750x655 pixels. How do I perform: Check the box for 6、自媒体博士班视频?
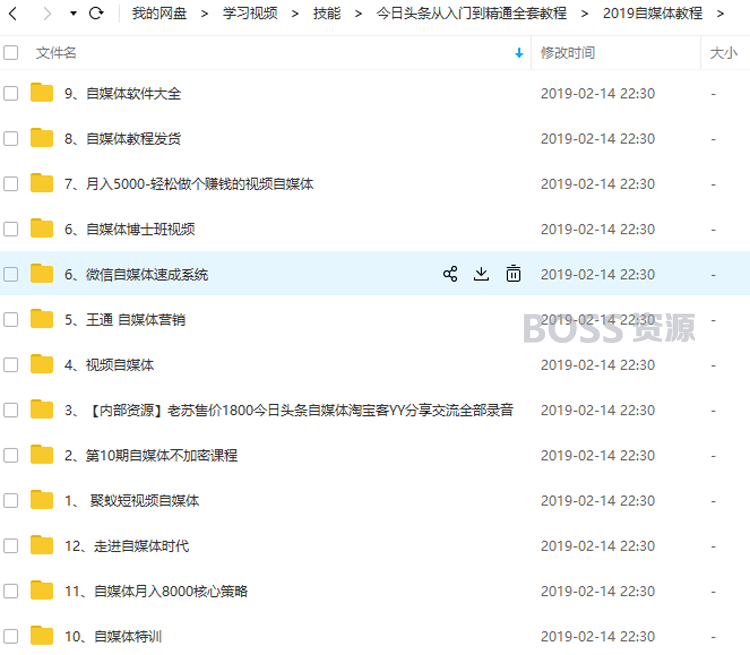click(x=11, y=229)
